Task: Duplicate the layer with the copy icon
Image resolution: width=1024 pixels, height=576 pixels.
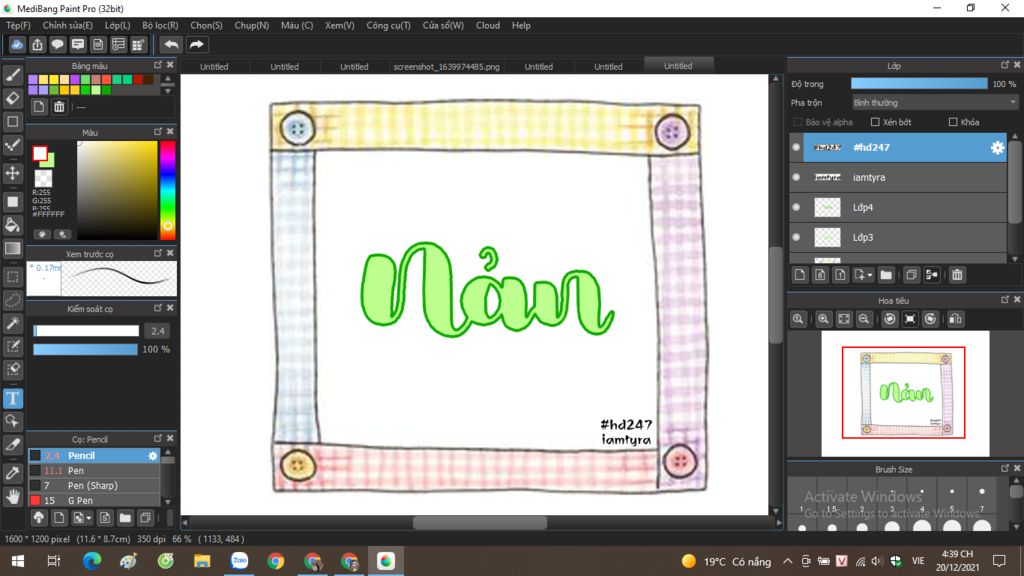Action: pyautogui.click(x=911, y=275)
